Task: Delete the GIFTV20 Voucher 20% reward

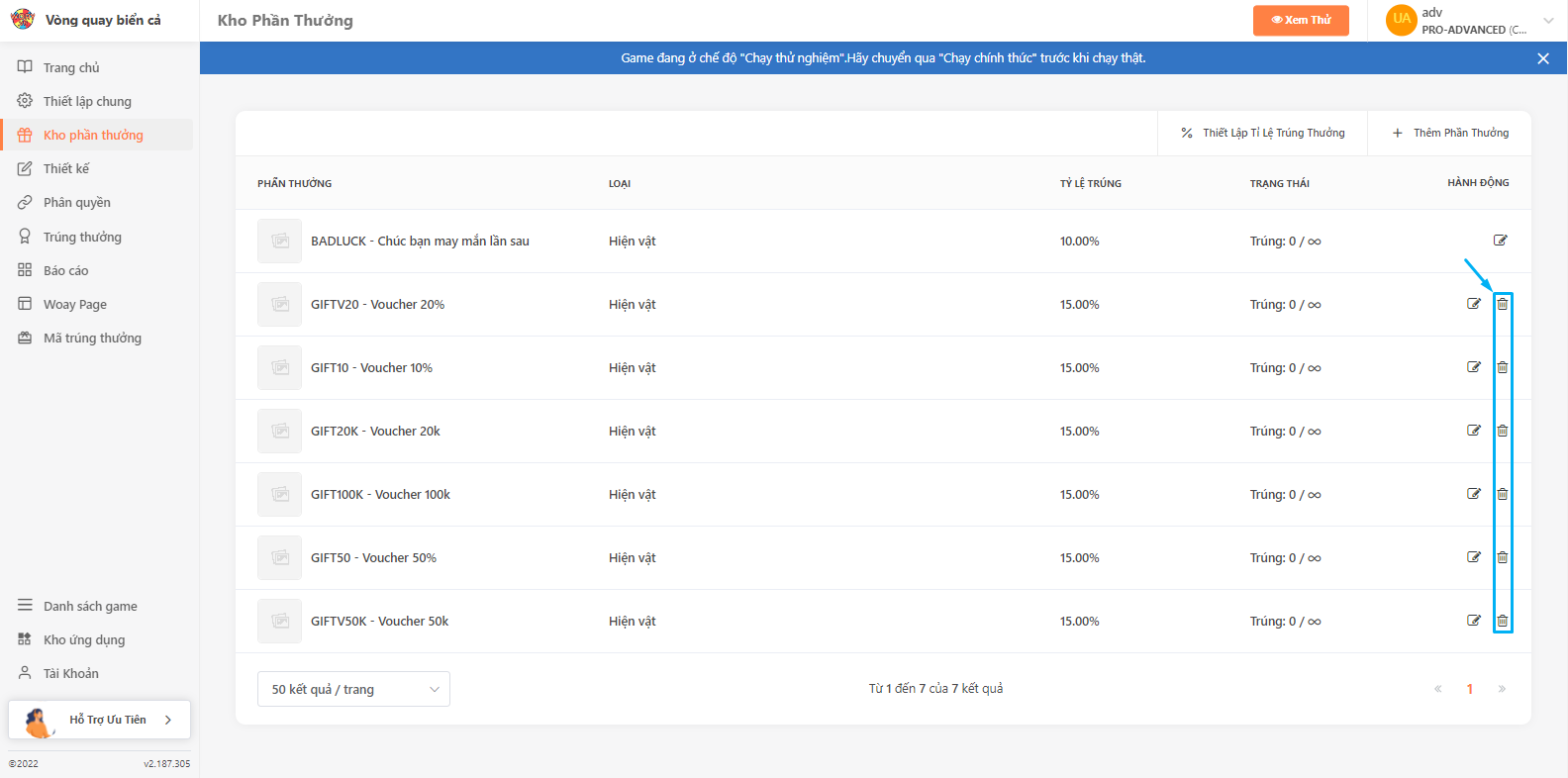Action: point(1503,304)
